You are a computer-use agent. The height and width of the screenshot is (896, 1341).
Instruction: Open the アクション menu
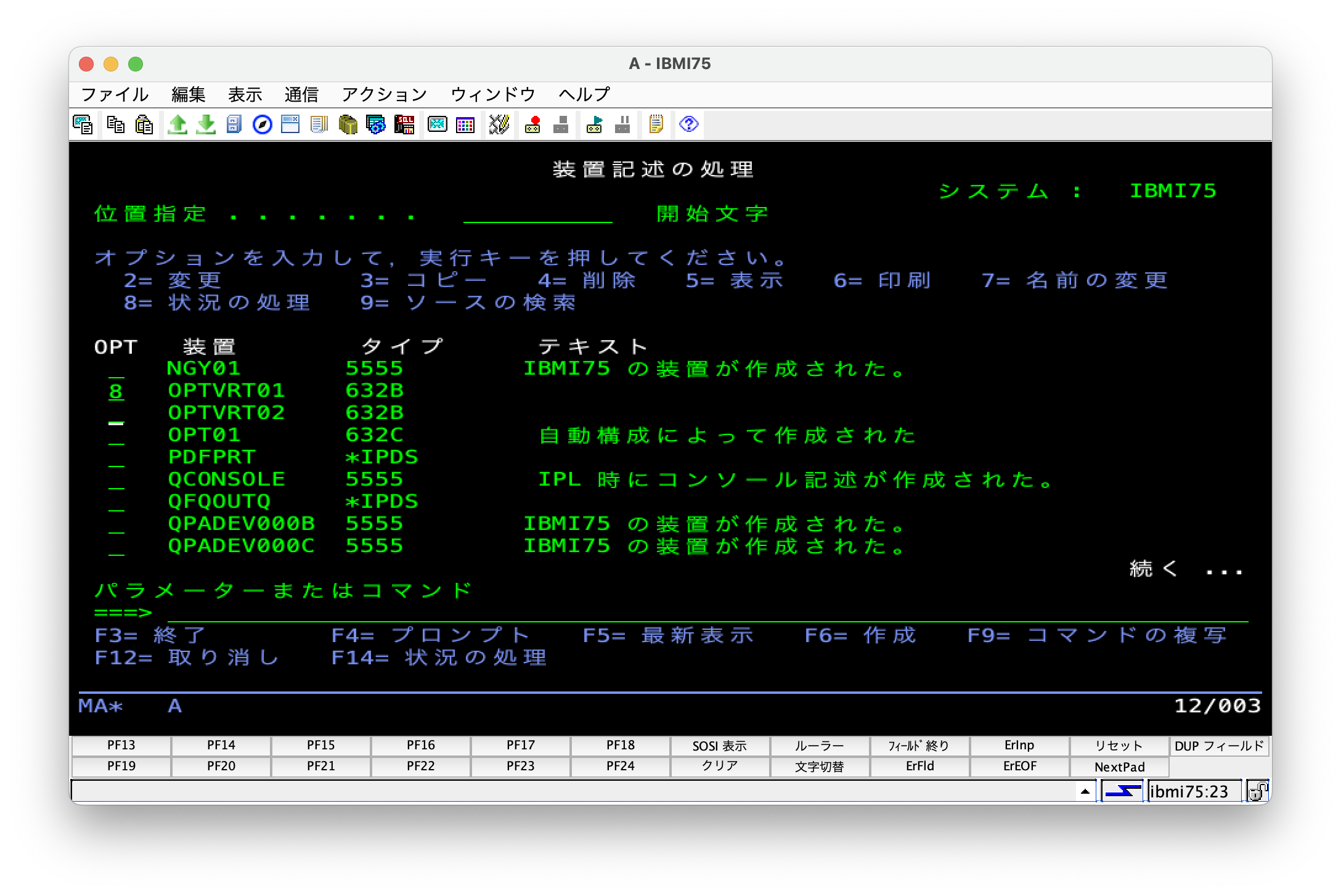(x=384, y=94)
